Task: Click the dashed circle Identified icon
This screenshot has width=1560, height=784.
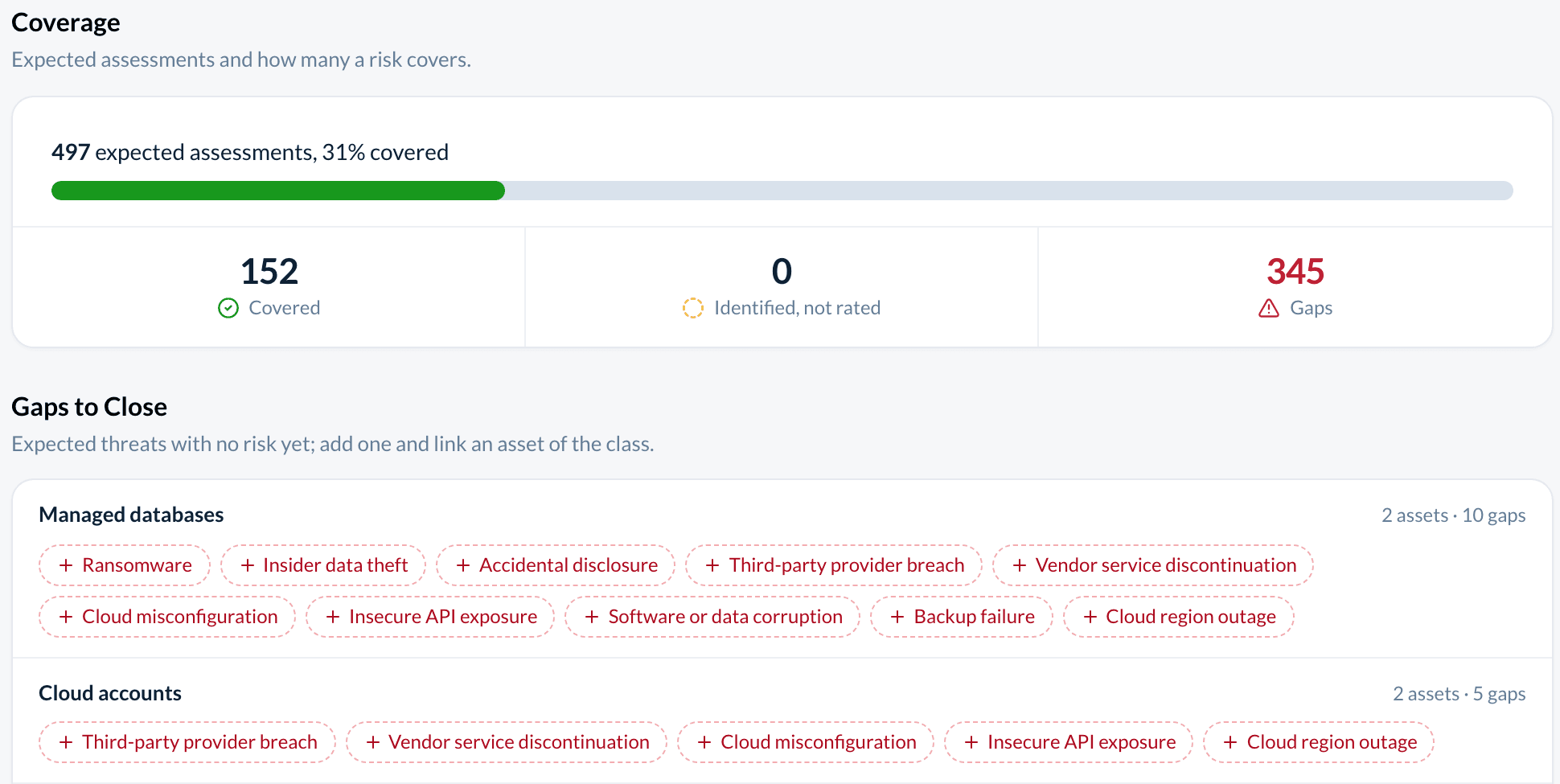Action: 693,308
